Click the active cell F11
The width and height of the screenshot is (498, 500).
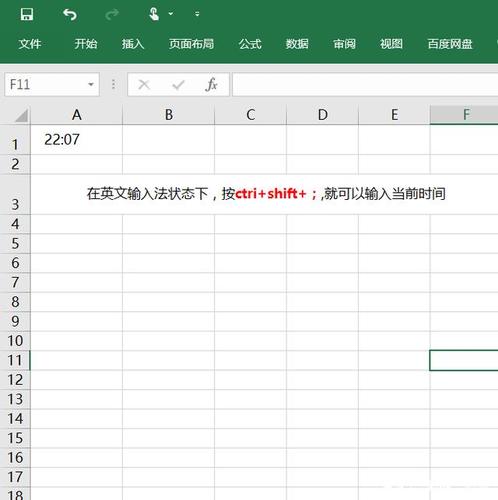coord(464,360)
